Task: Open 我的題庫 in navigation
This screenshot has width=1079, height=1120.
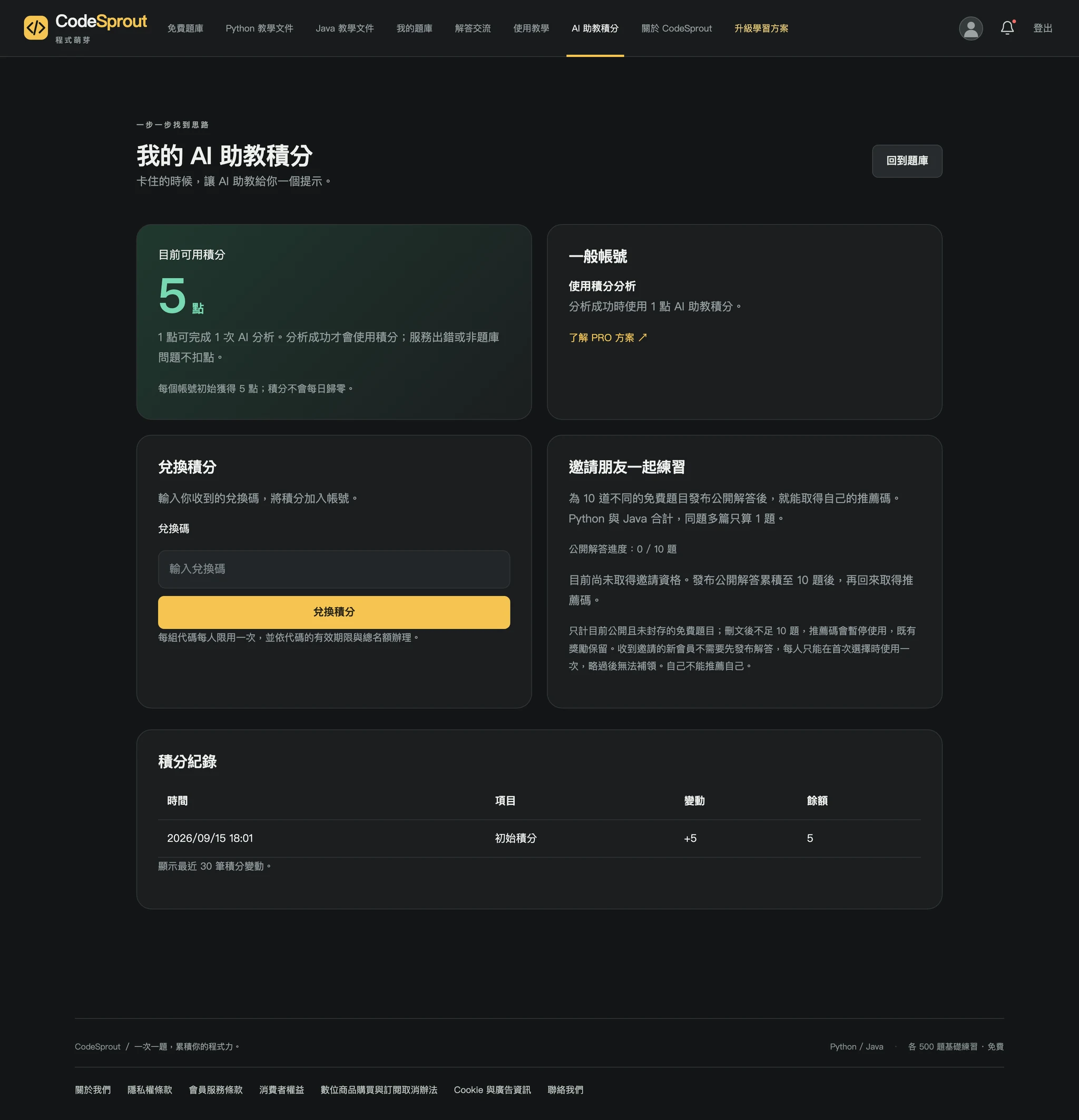Action: point(414,28)
